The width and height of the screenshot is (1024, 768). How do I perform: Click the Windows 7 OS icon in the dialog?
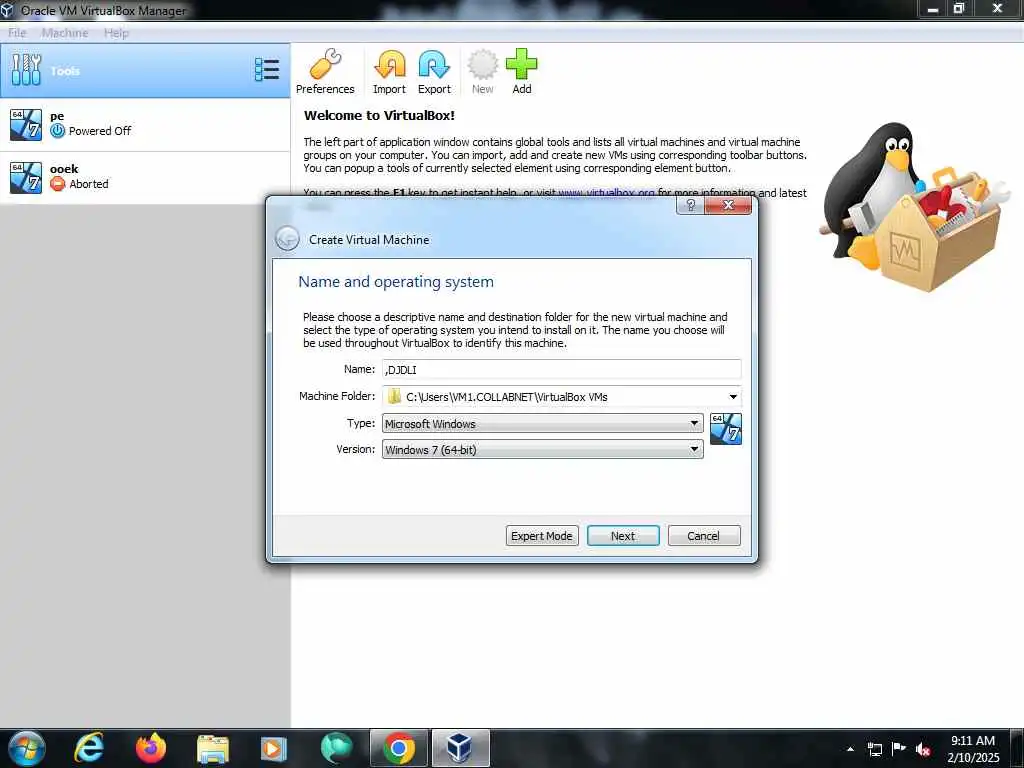726,429
